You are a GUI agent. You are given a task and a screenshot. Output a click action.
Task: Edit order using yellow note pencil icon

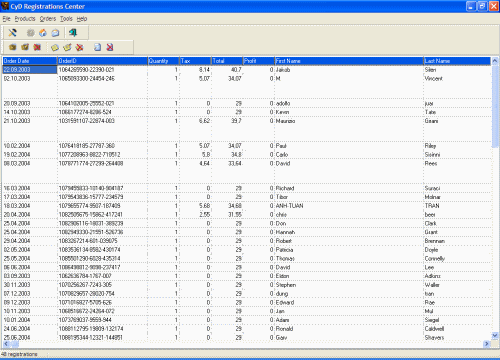pos(67,47)
